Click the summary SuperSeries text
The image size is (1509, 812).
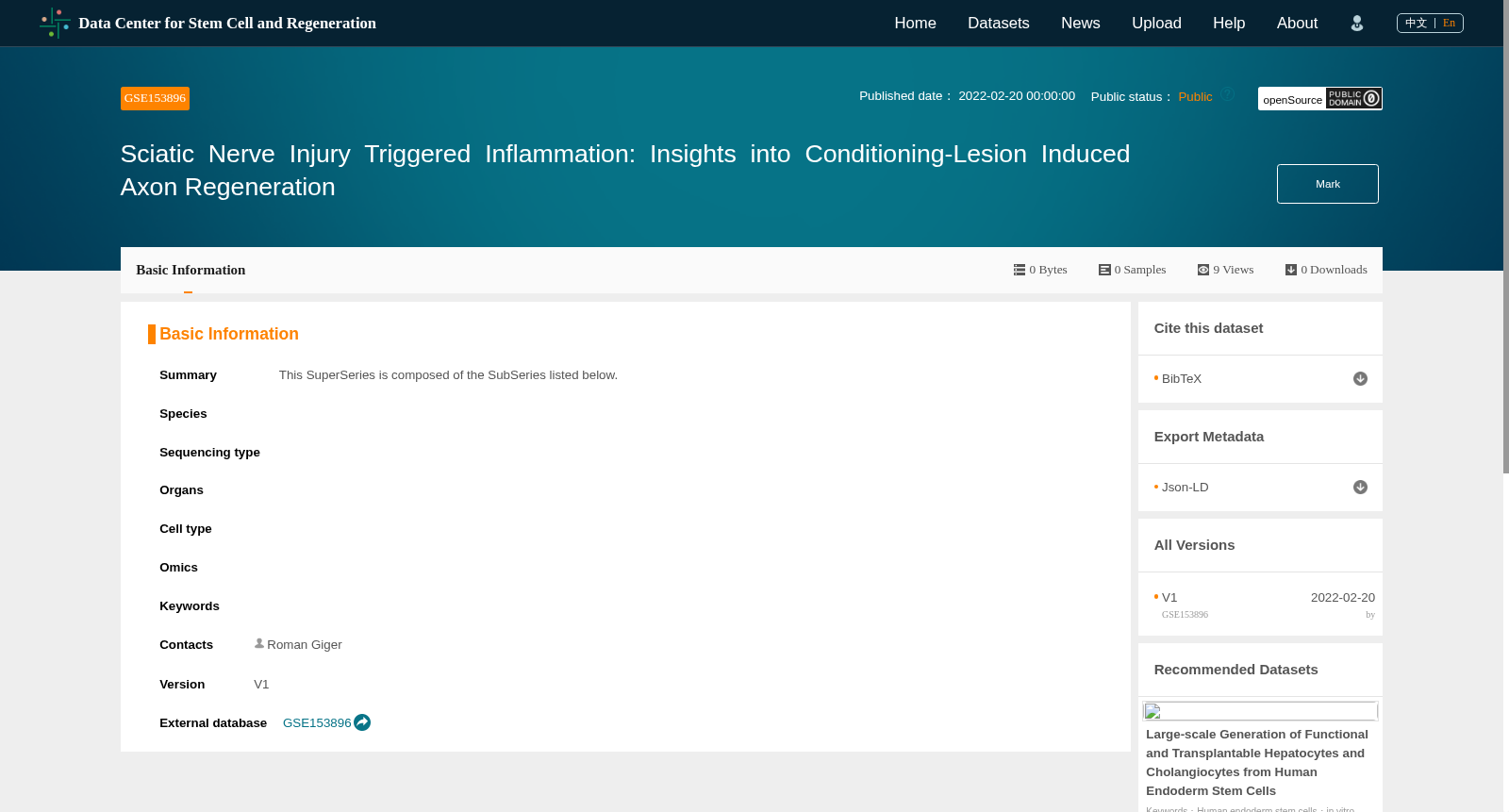[x=448, y=375]
